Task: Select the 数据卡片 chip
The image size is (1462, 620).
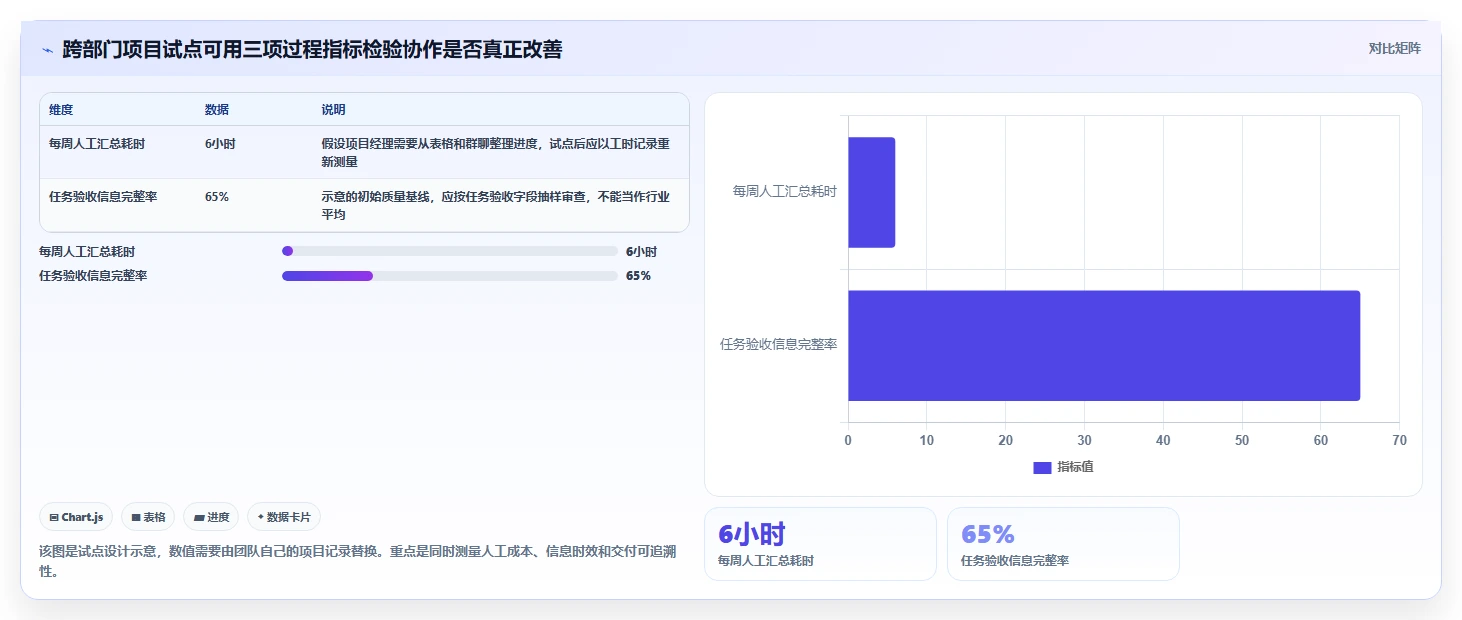Action: 284,517
